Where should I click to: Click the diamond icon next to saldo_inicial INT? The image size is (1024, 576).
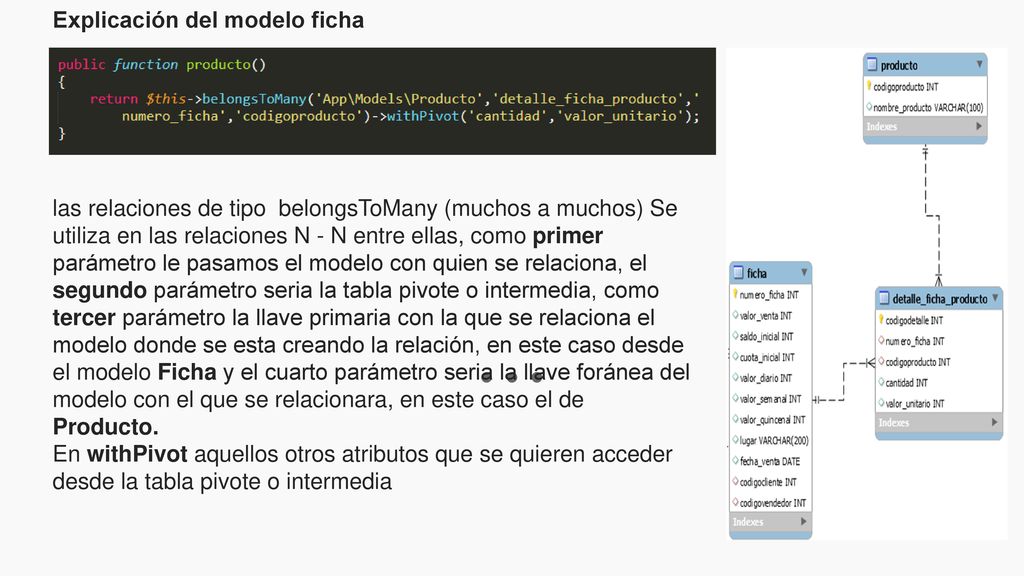pyautogui.click(x=735, y=336)
